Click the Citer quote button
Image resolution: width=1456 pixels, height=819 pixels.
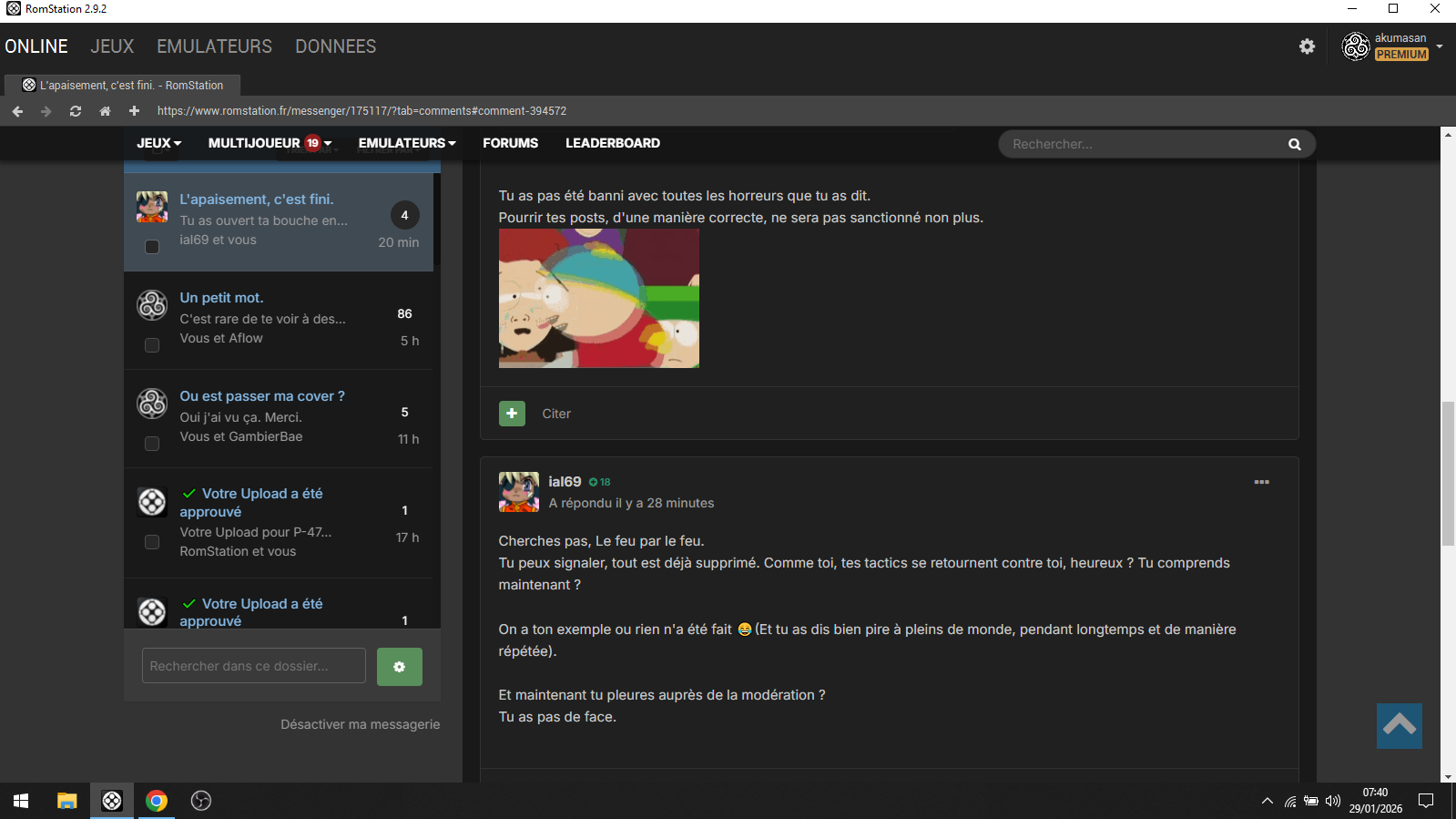(555, 414)
